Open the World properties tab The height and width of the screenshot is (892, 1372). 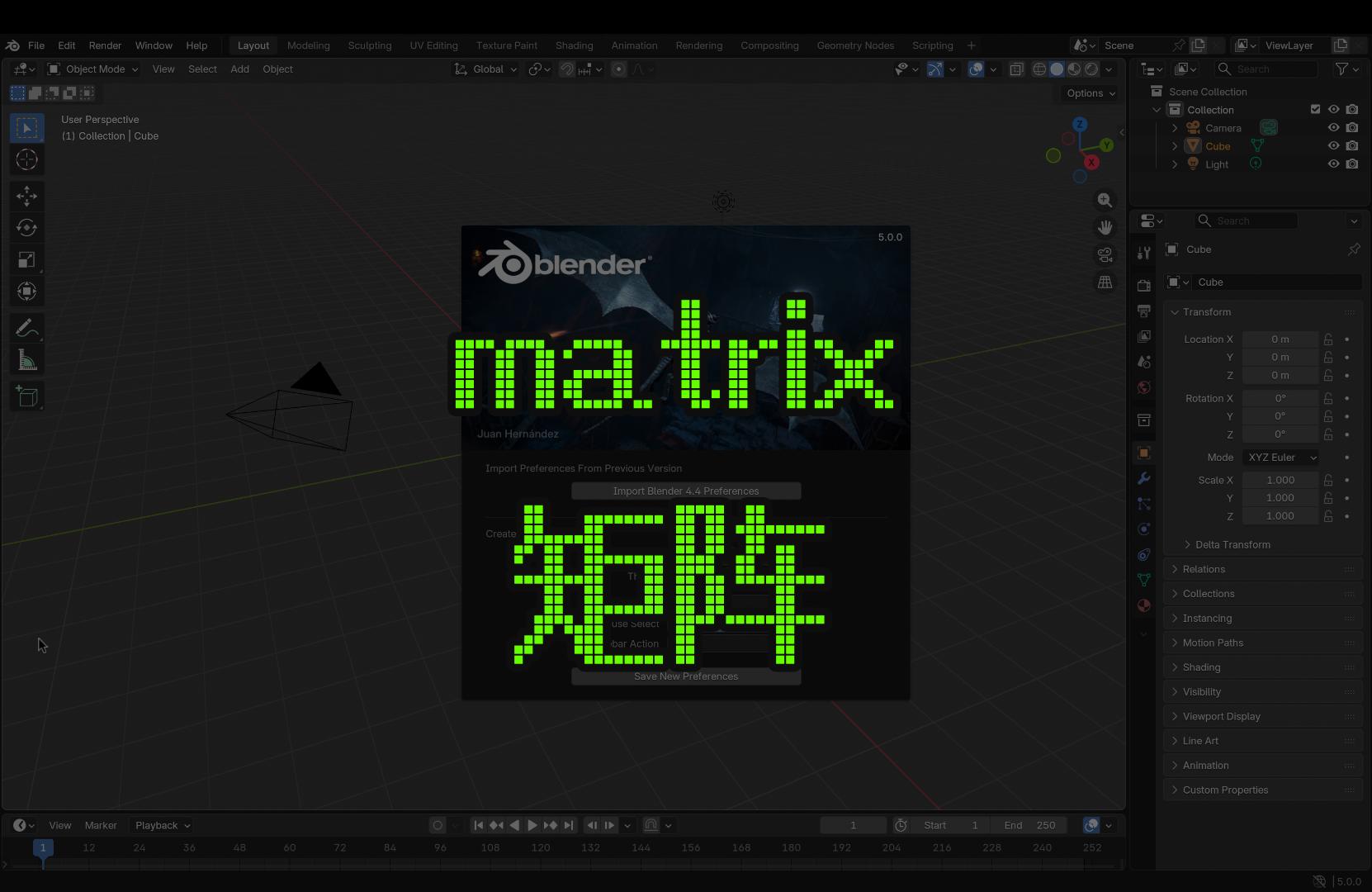[1143, 387]
